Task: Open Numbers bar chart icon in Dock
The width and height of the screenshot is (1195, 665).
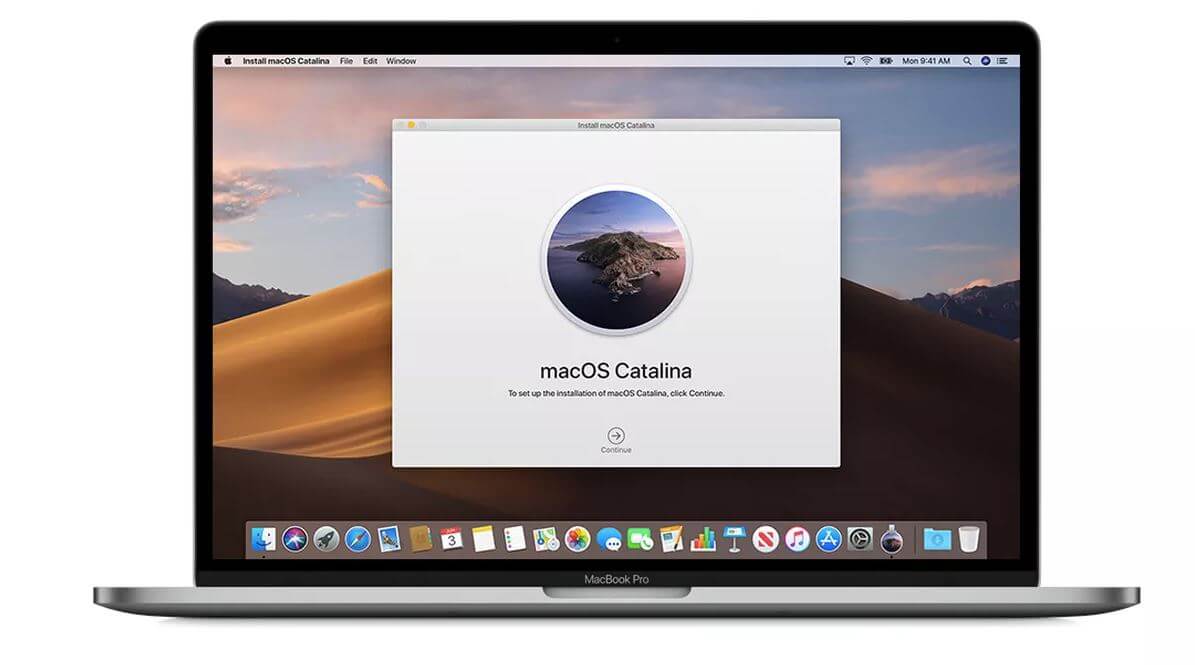Action: tap(703, 539)
